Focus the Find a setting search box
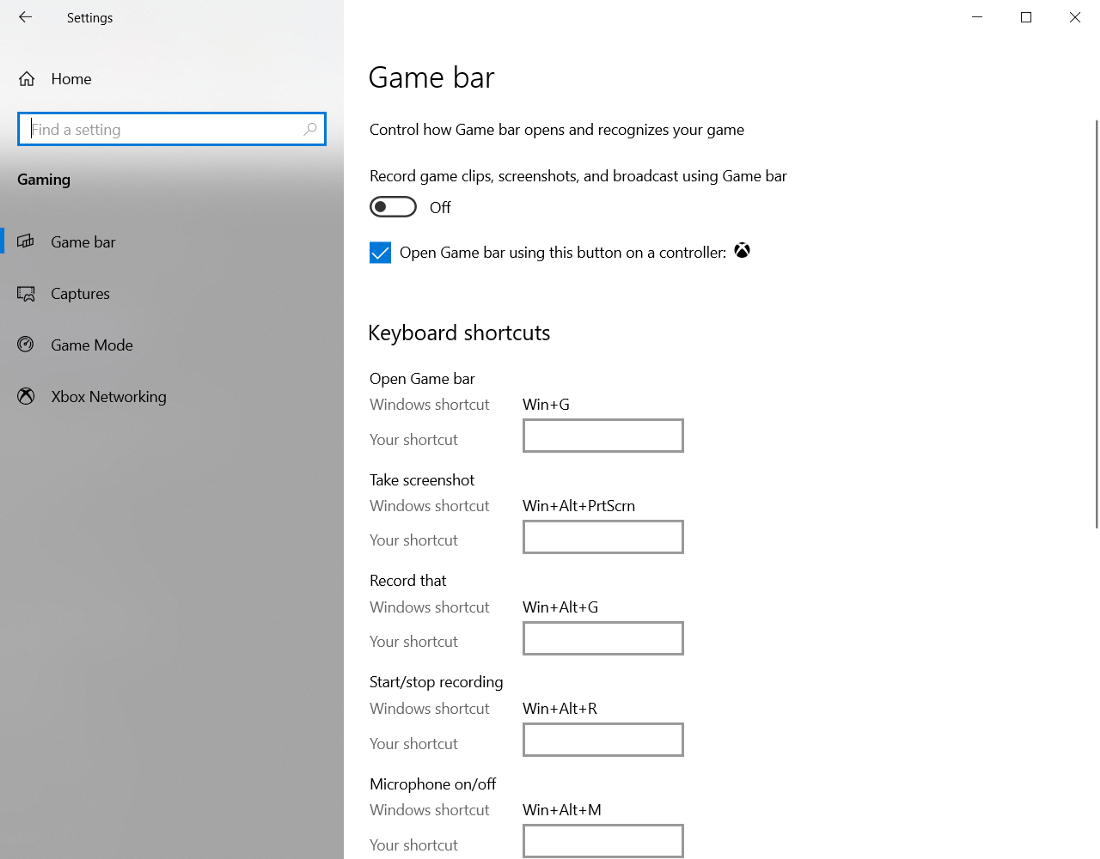This screenshot has height=859, width=1100. (172, 129)
